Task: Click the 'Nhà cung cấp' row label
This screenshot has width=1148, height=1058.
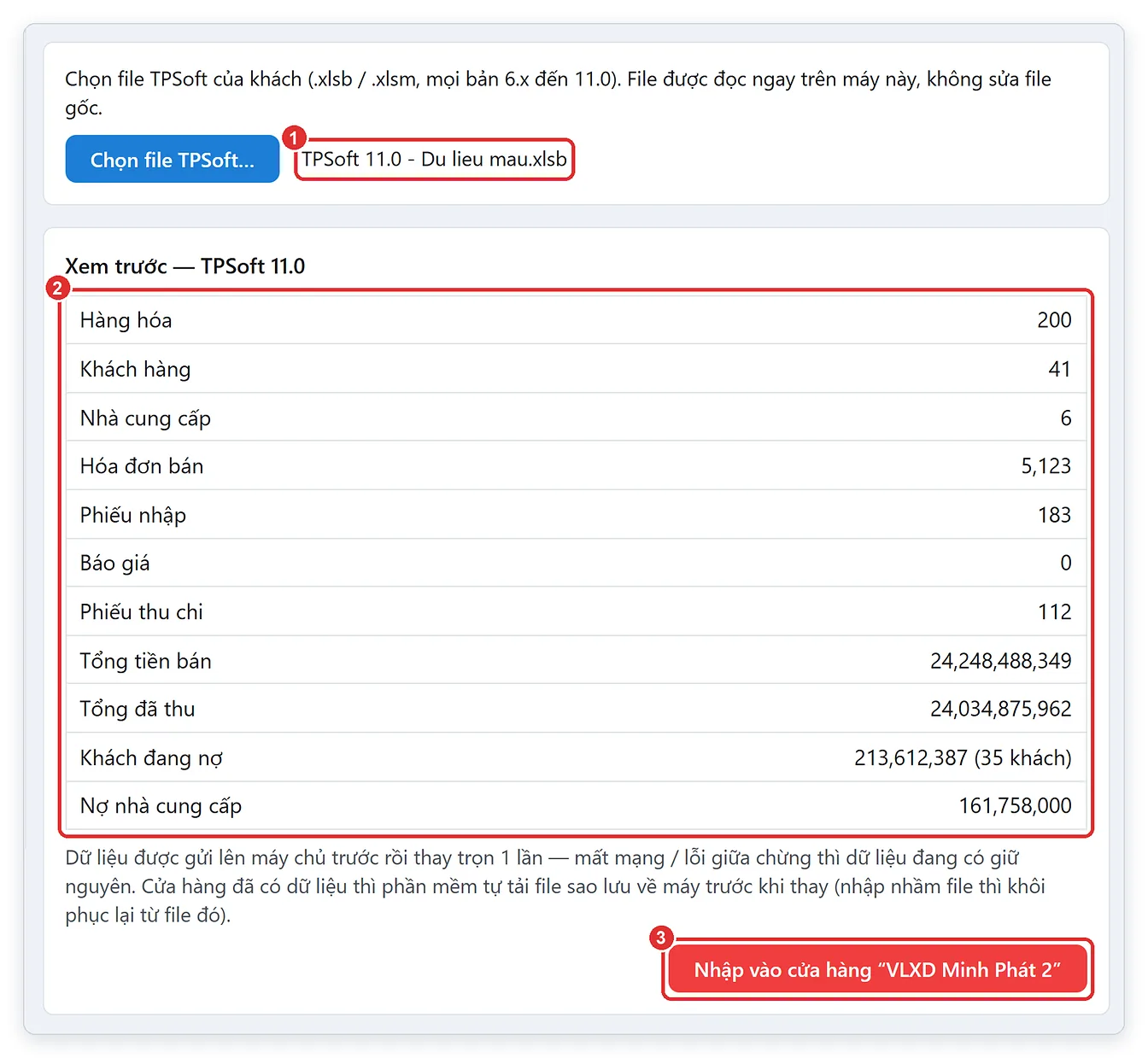Action: tap(145, 418)
